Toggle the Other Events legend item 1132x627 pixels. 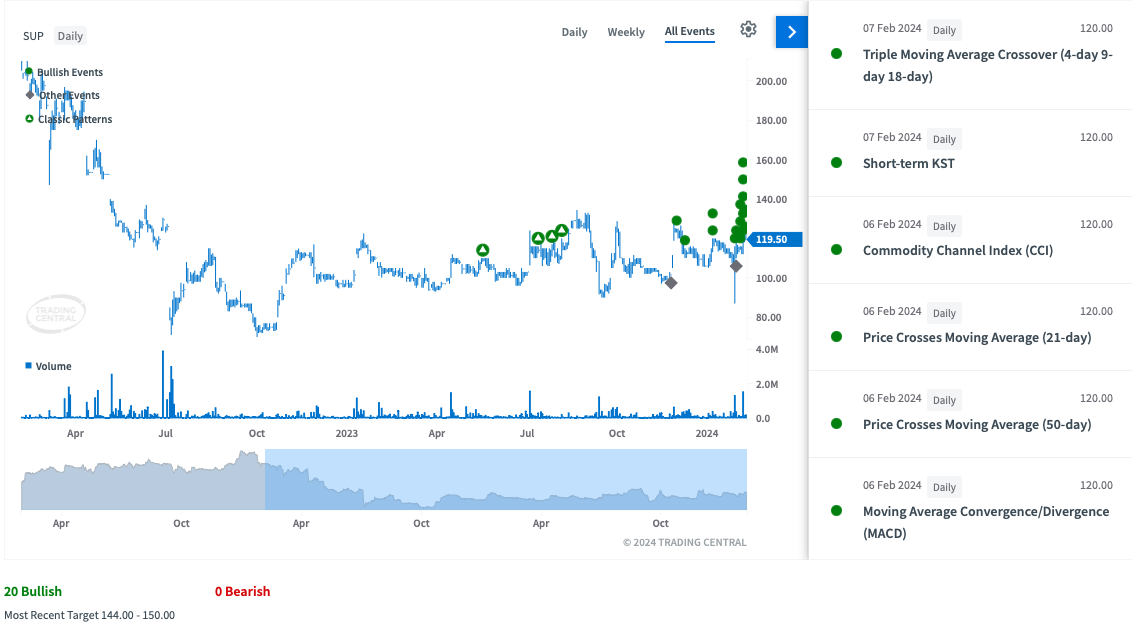click(64, 95)
